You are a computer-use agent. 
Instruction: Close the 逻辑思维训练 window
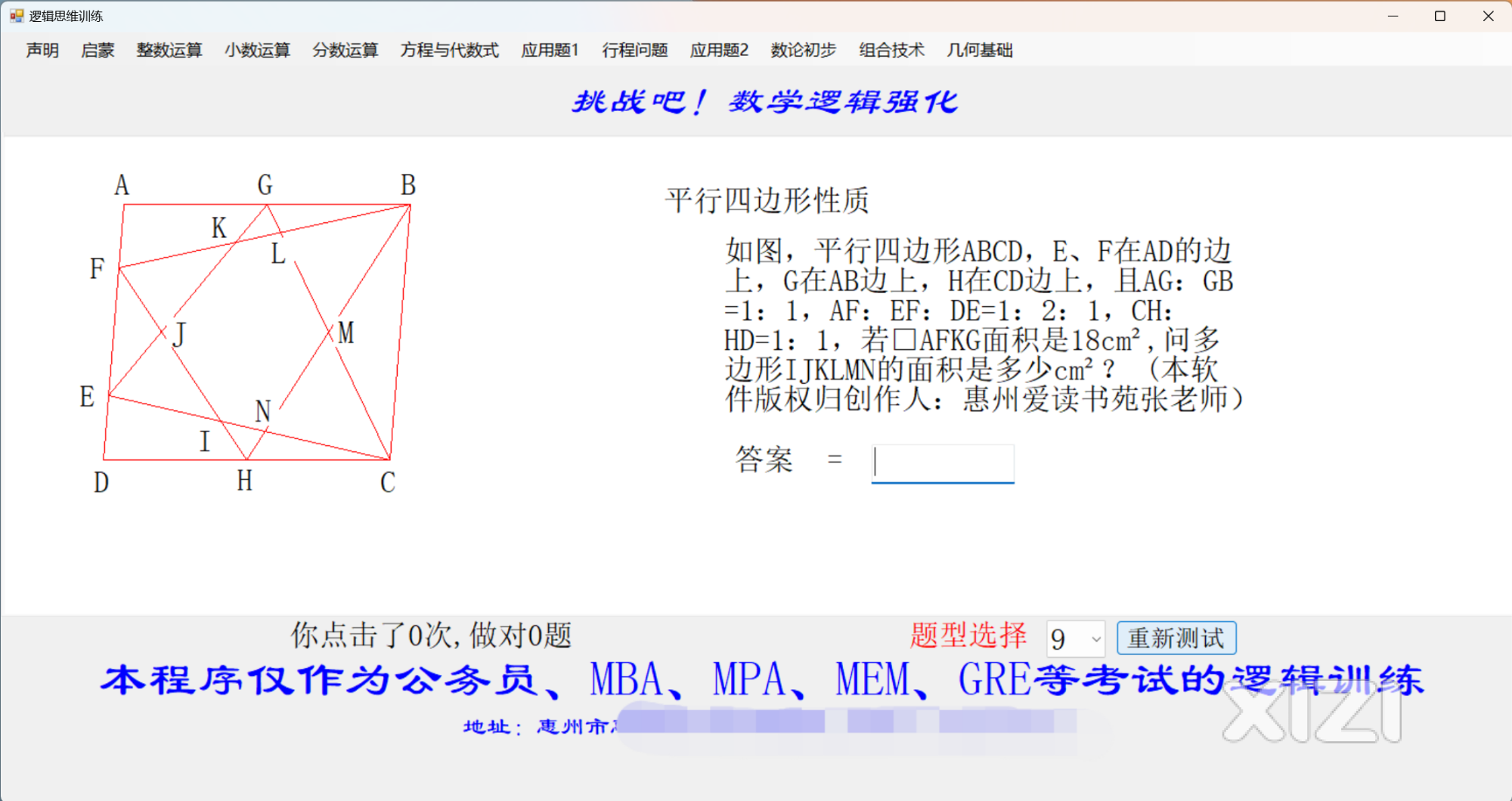(1488, 16)
